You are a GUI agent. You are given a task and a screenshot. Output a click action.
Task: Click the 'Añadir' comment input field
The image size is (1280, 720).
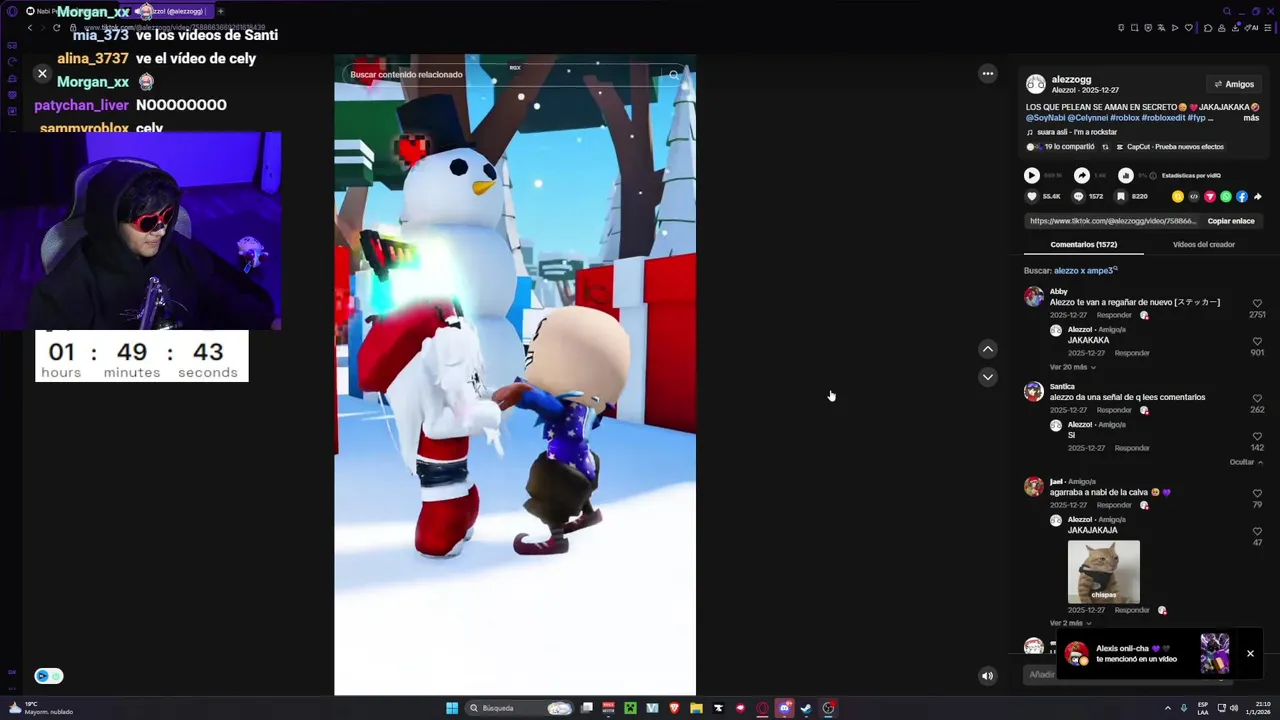[1042, 675]
